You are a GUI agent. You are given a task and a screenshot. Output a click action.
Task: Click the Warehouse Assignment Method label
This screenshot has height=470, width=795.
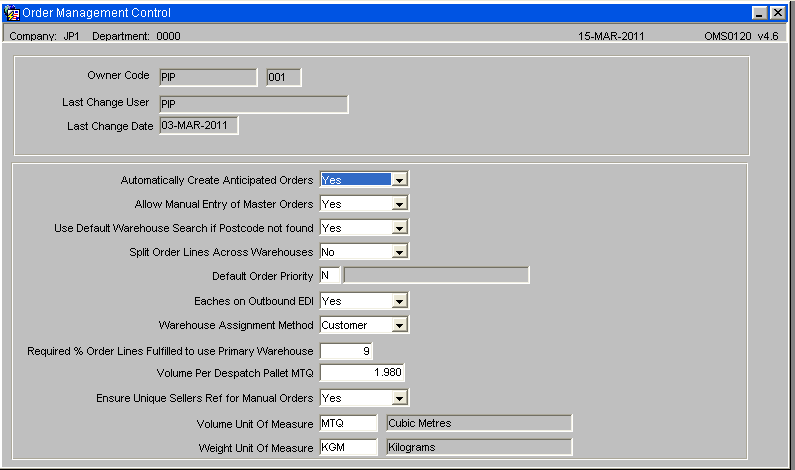pyautogui.click(x=236, y=325)
